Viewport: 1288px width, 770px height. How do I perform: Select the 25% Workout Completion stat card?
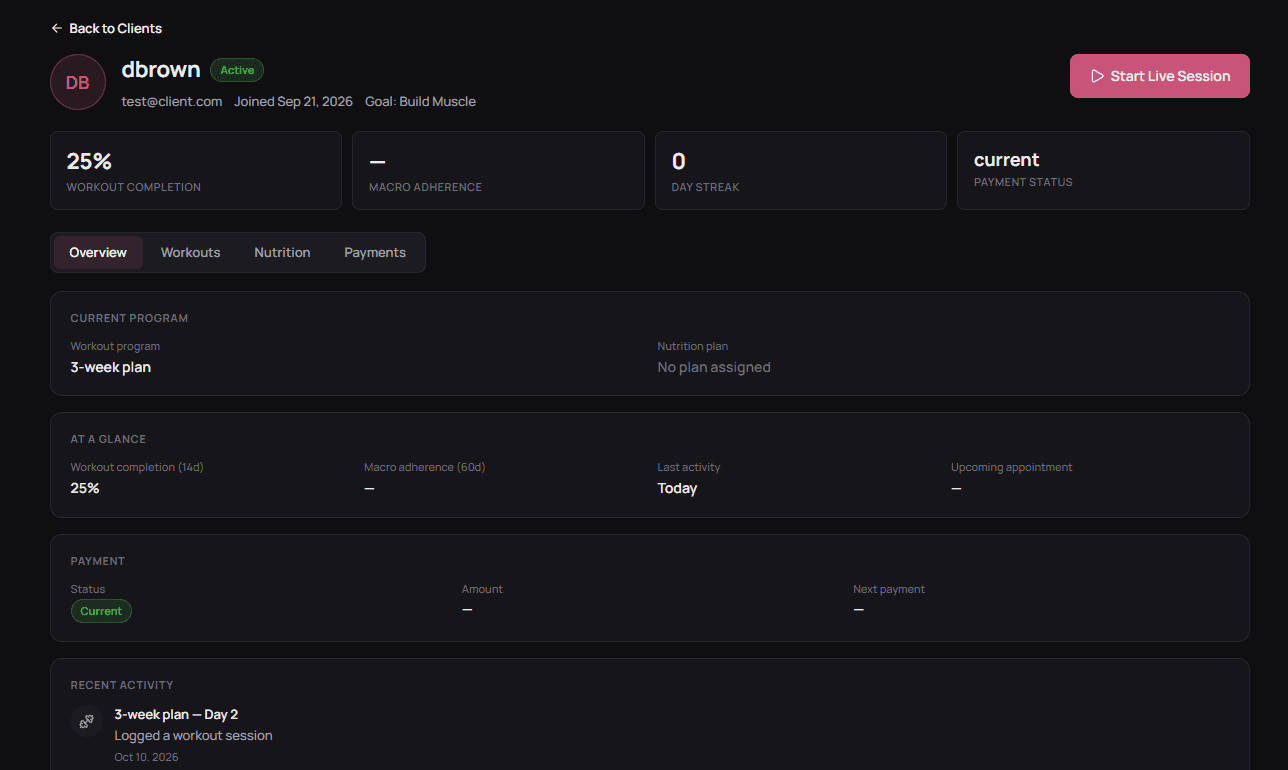(x=196, y=171)
